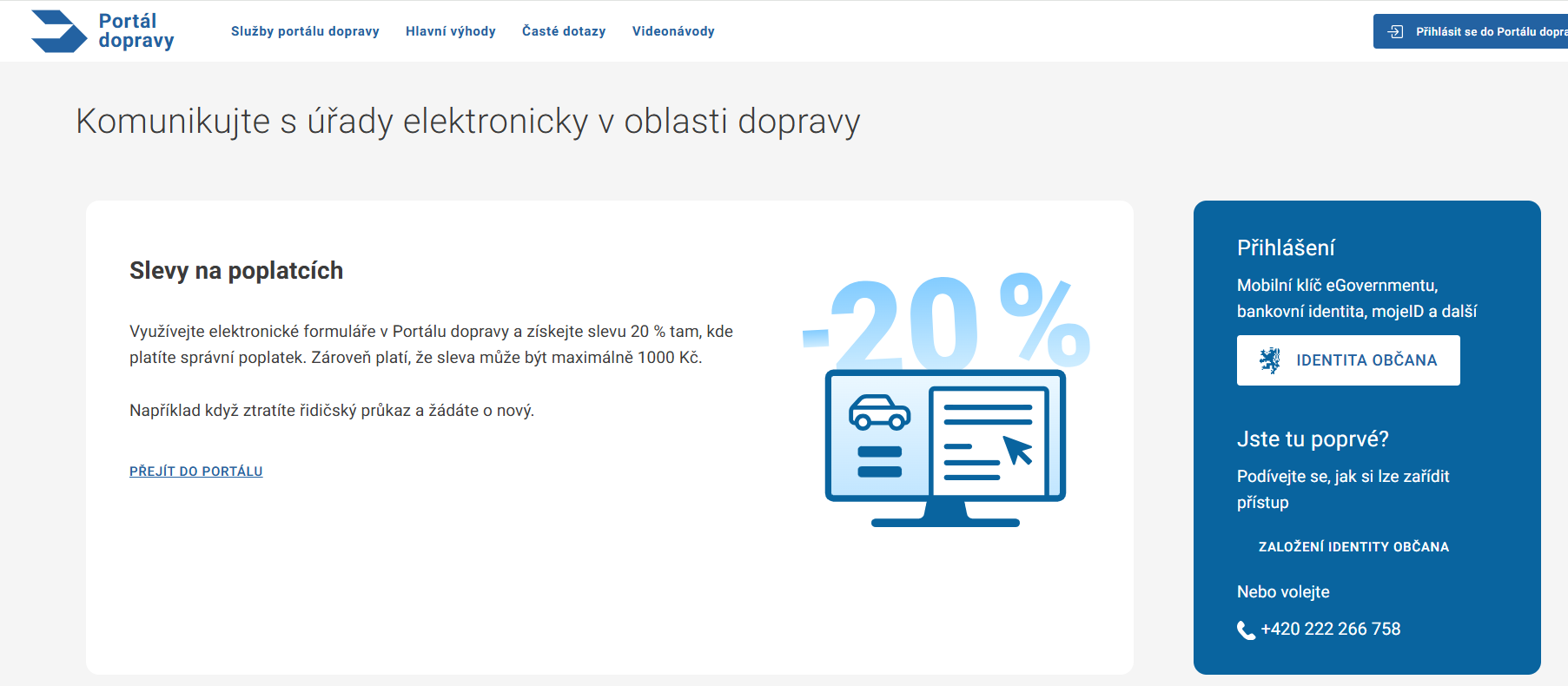
Task: Open ZALOŽENÍ IDENTITY OBČANA link
Action: [x=1353, y=547]
